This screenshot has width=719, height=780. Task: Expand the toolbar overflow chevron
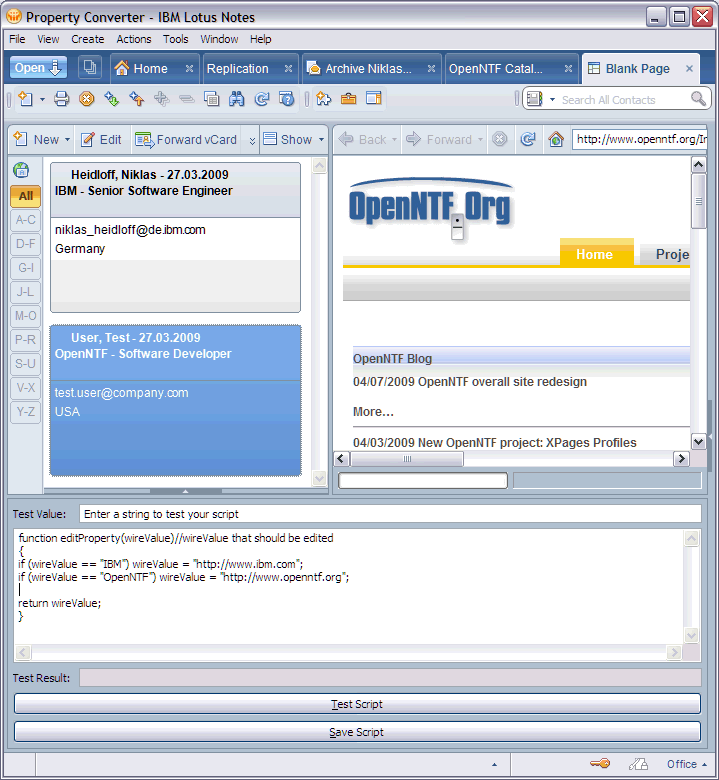coord(252,141)
